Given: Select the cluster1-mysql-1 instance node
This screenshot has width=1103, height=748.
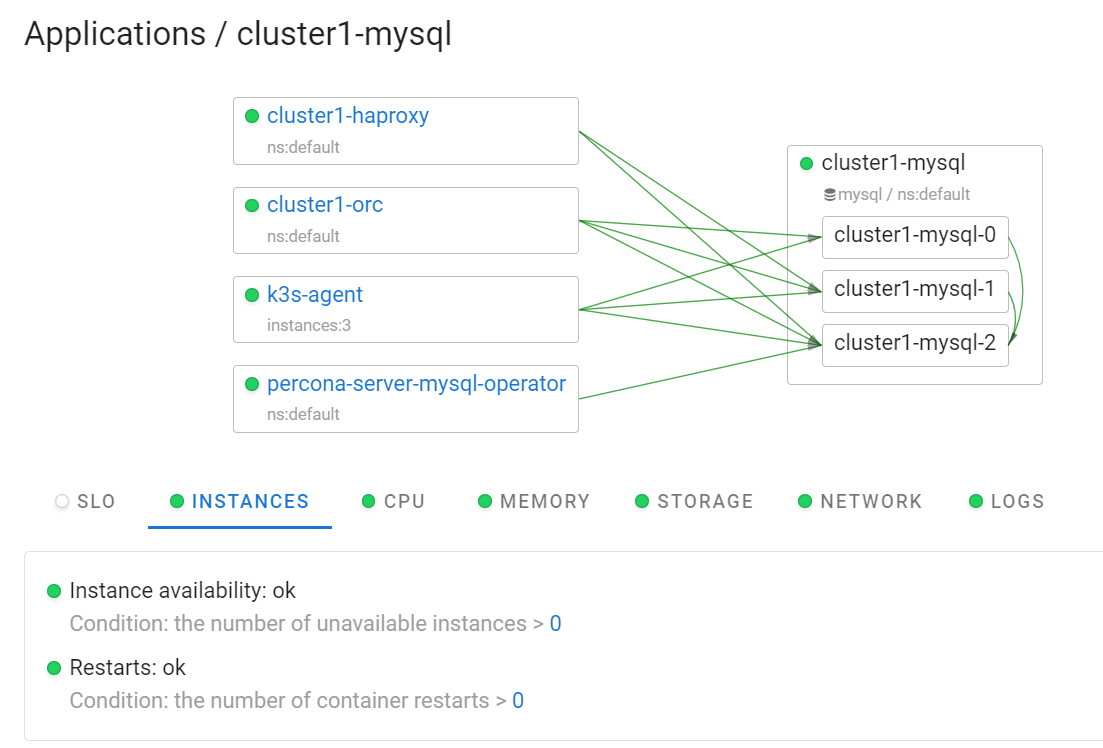Looking at the screenshot, I should 915,290.
